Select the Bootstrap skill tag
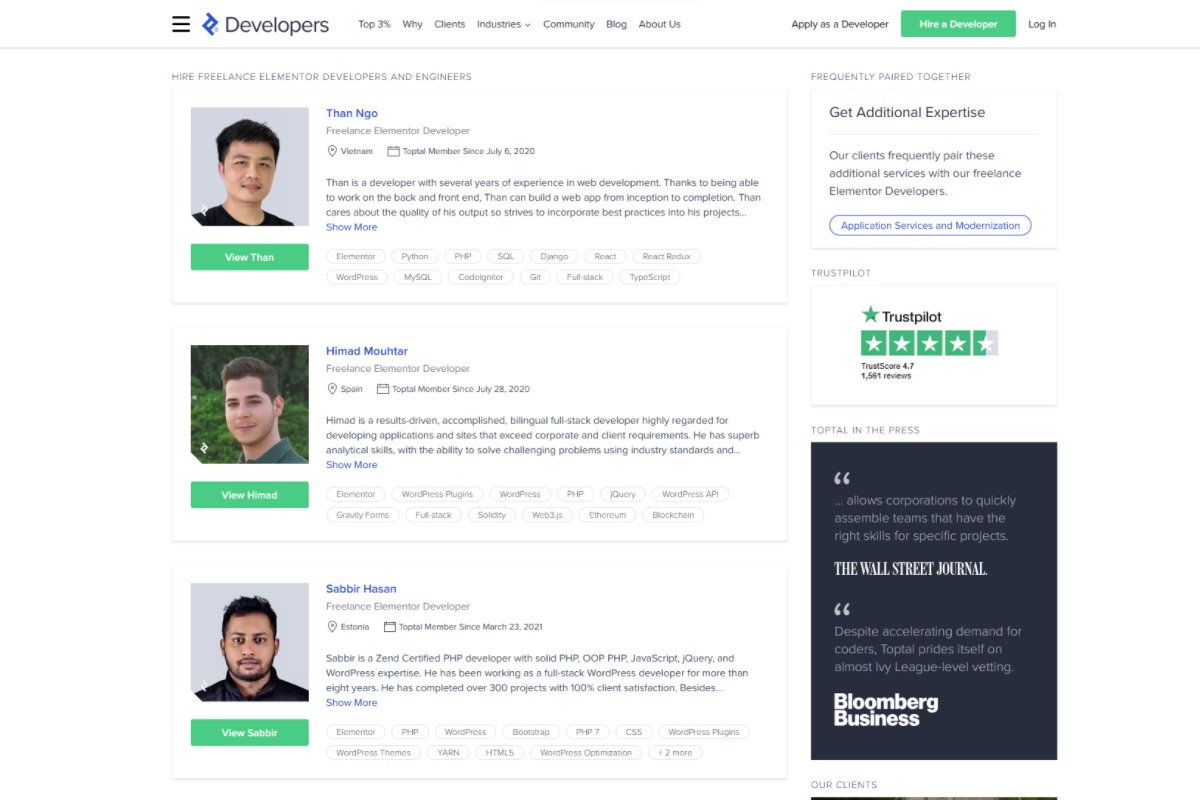The height and width of the screenshot is (800, 1200). [531, 733]
